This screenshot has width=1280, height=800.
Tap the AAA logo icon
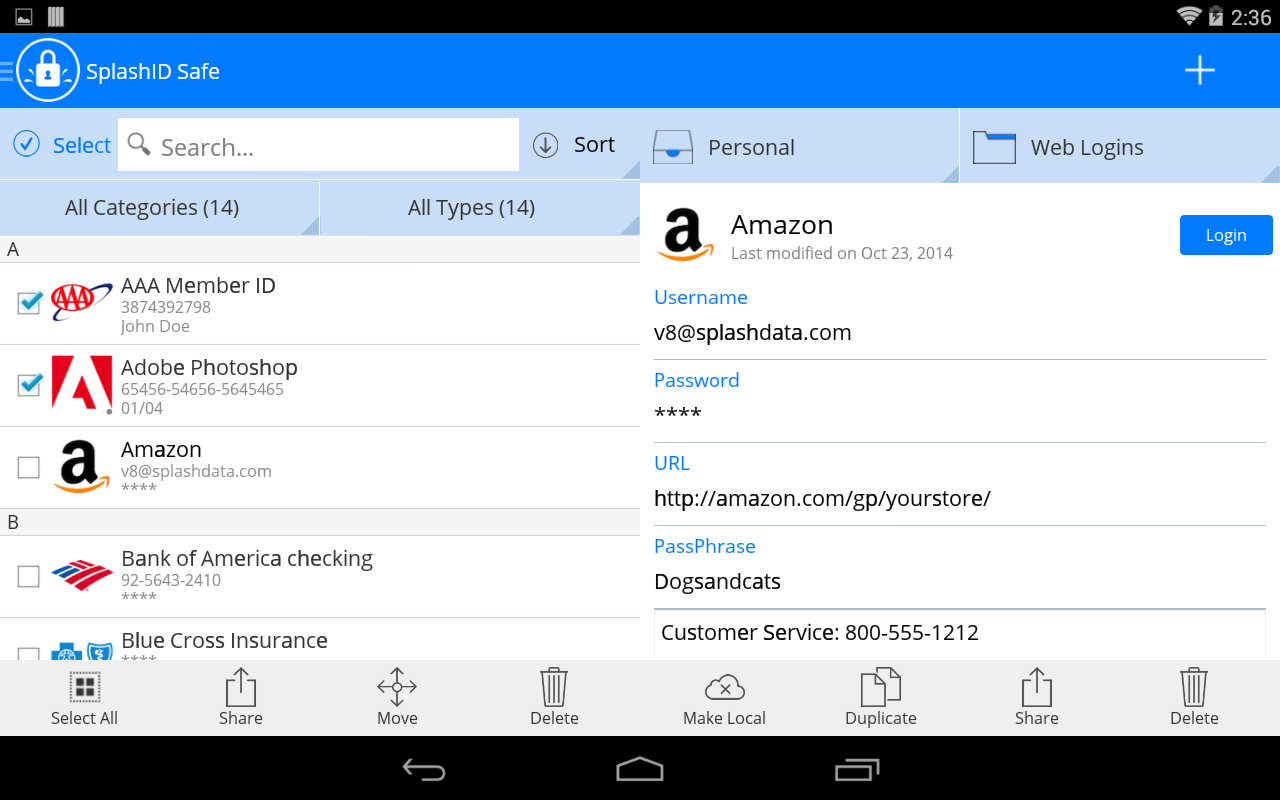(81, 299)
